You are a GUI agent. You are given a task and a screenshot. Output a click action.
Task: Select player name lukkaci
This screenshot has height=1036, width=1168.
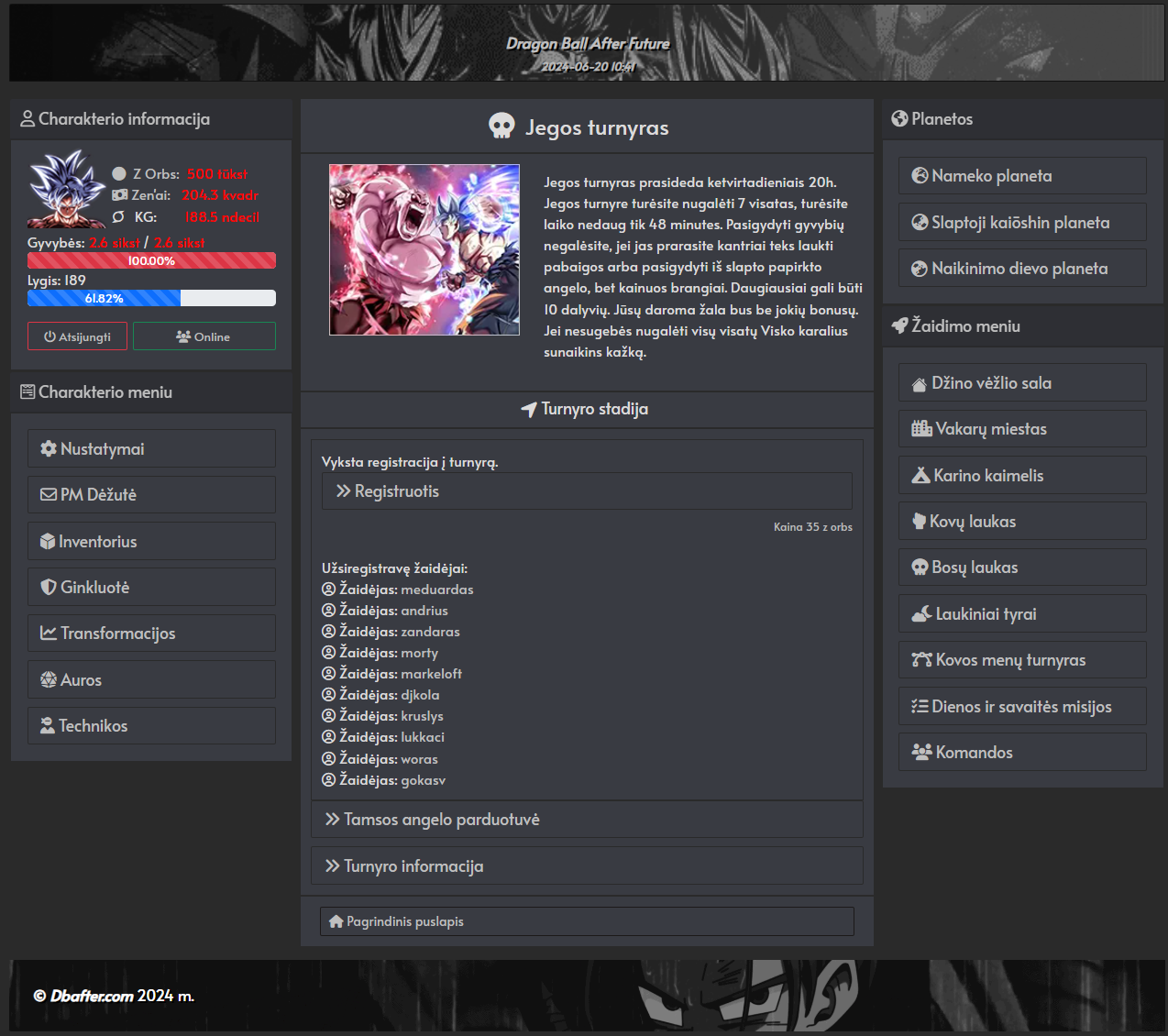(x=423, y=737)
